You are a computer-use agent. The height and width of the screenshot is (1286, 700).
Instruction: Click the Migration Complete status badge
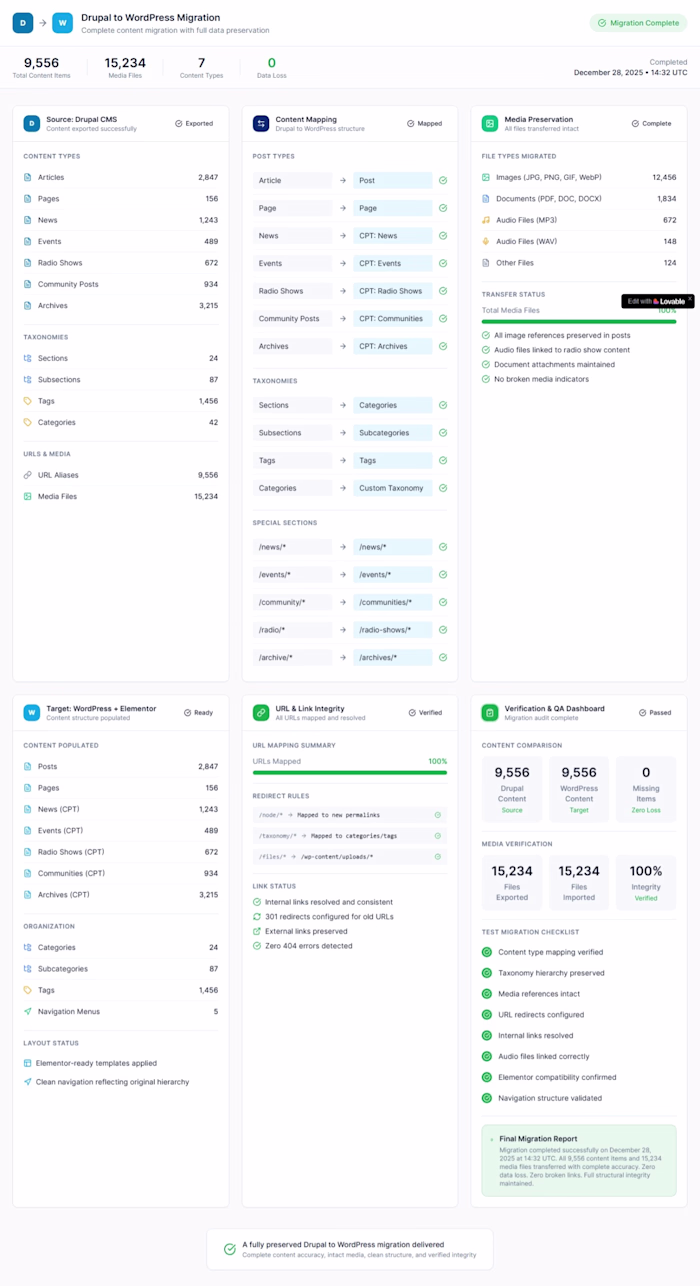point(638,23)
